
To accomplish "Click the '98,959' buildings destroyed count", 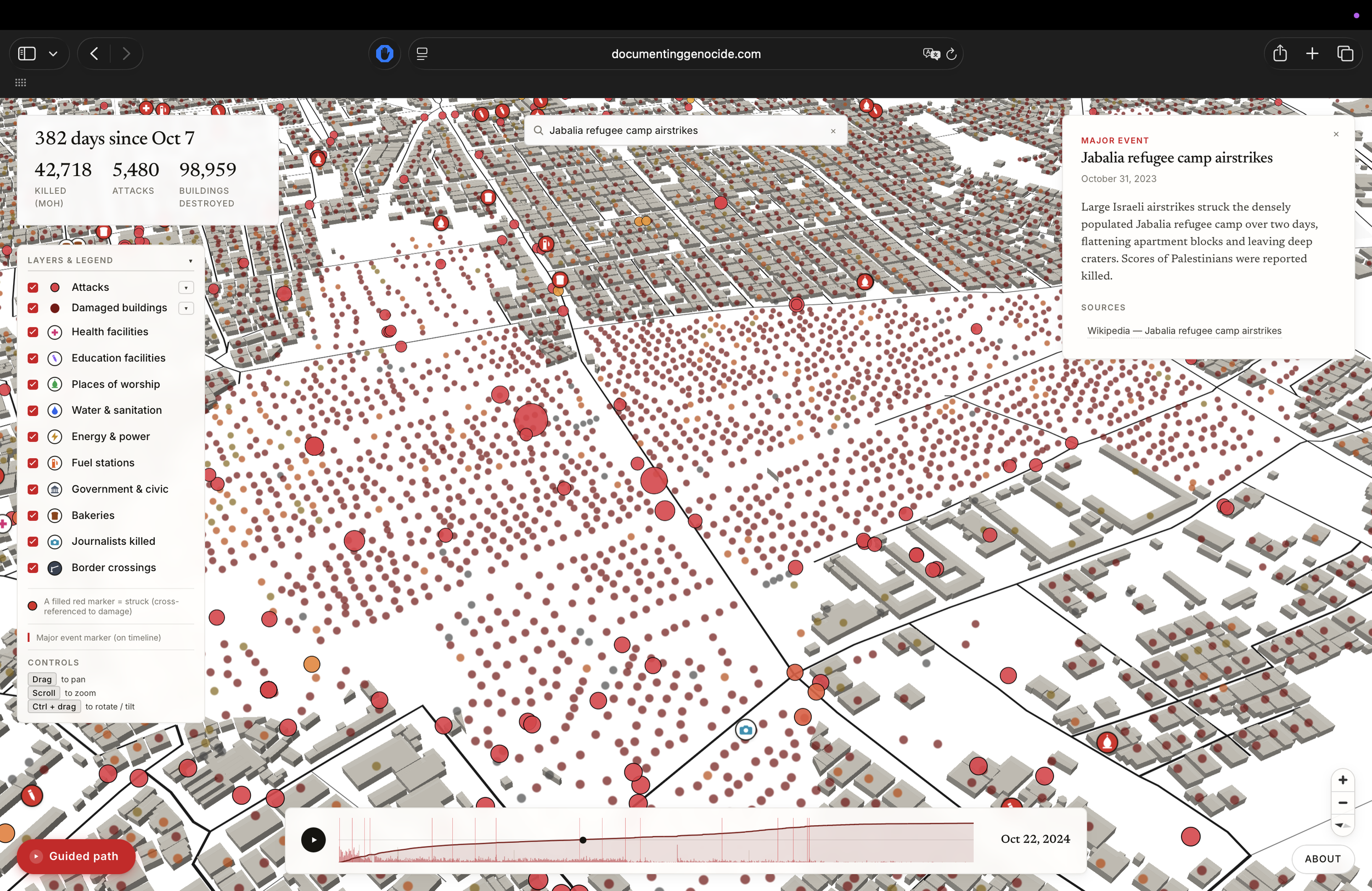I will click(207, 170).
